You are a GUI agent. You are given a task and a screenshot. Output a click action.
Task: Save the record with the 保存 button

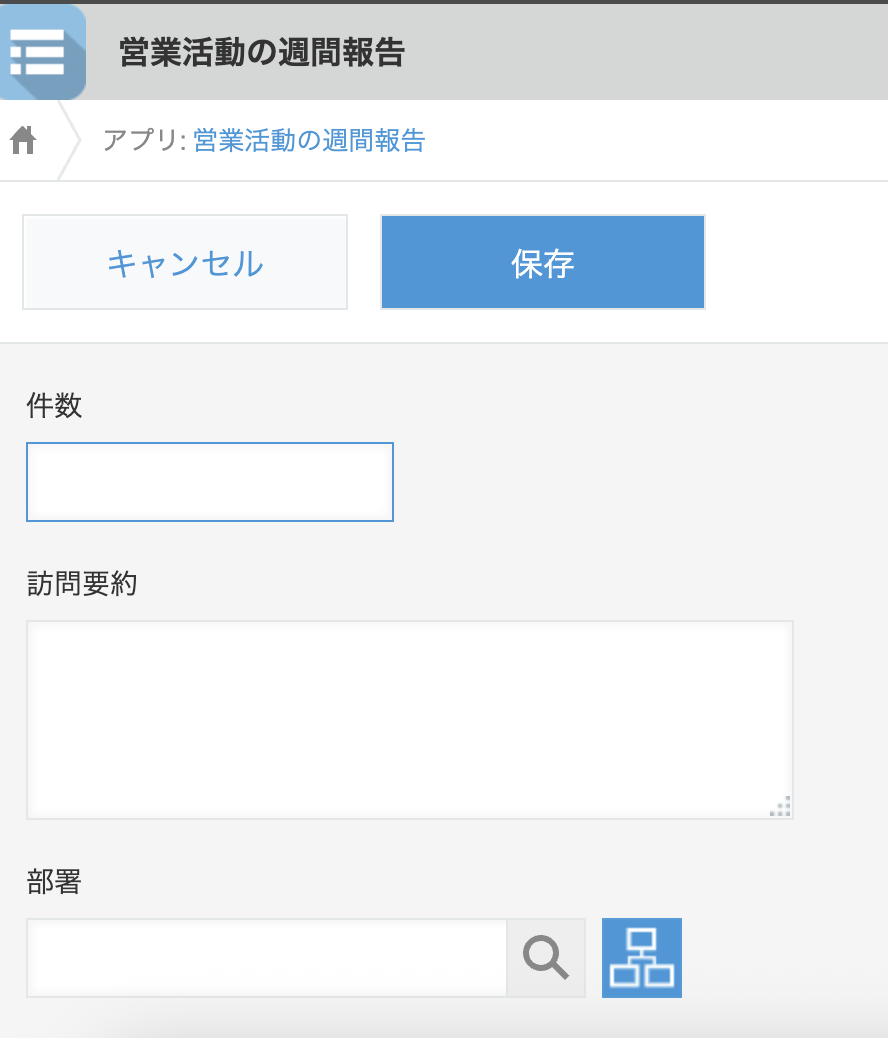click(x=542, y=262)
